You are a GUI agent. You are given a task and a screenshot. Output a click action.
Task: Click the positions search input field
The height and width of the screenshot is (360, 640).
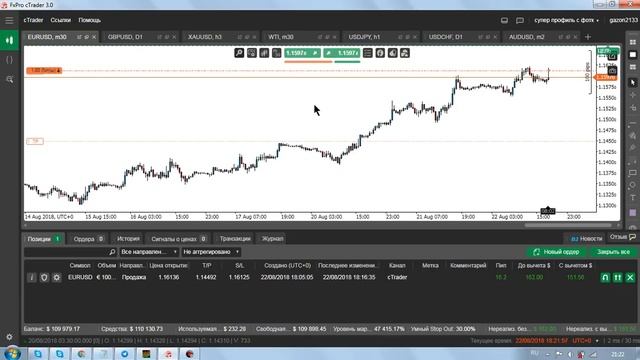pyautogui.click(x=70, y=252)
